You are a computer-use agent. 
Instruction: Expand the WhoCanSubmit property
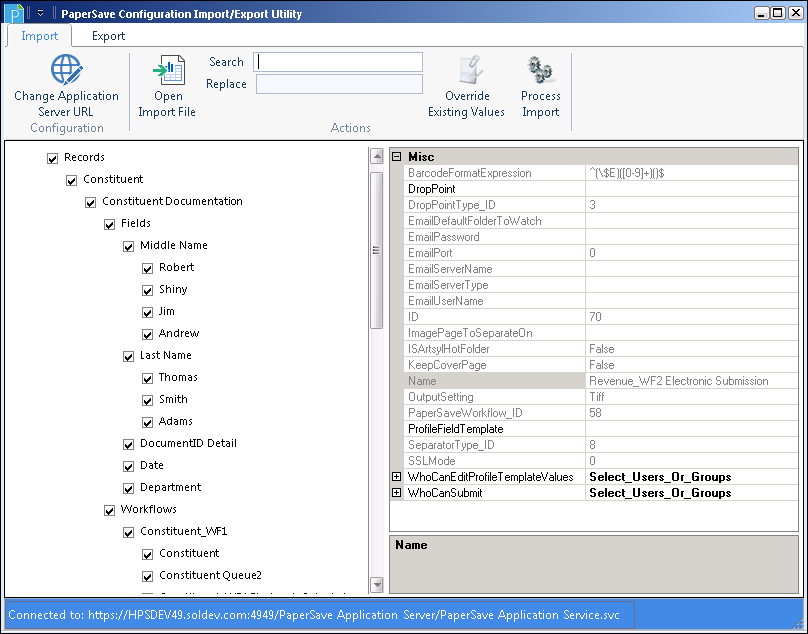(396, 493)
